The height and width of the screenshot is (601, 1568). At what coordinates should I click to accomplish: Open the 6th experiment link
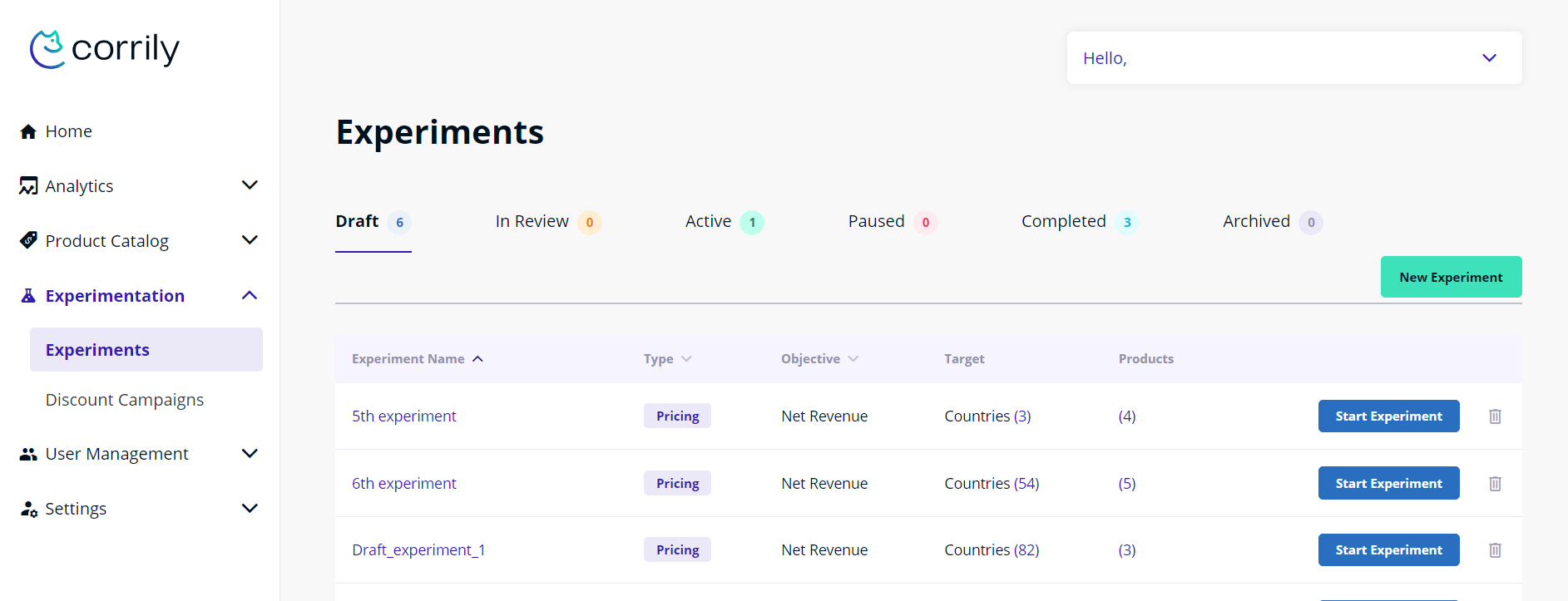(x=403, y=484)
